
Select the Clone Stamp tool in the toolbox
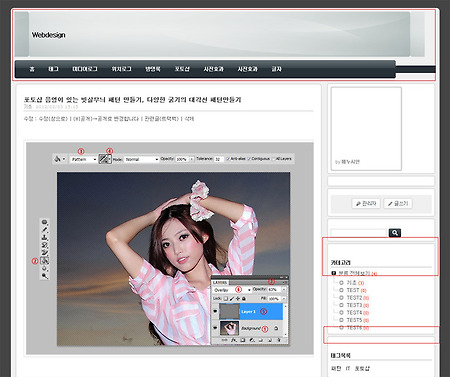[45, 238]
